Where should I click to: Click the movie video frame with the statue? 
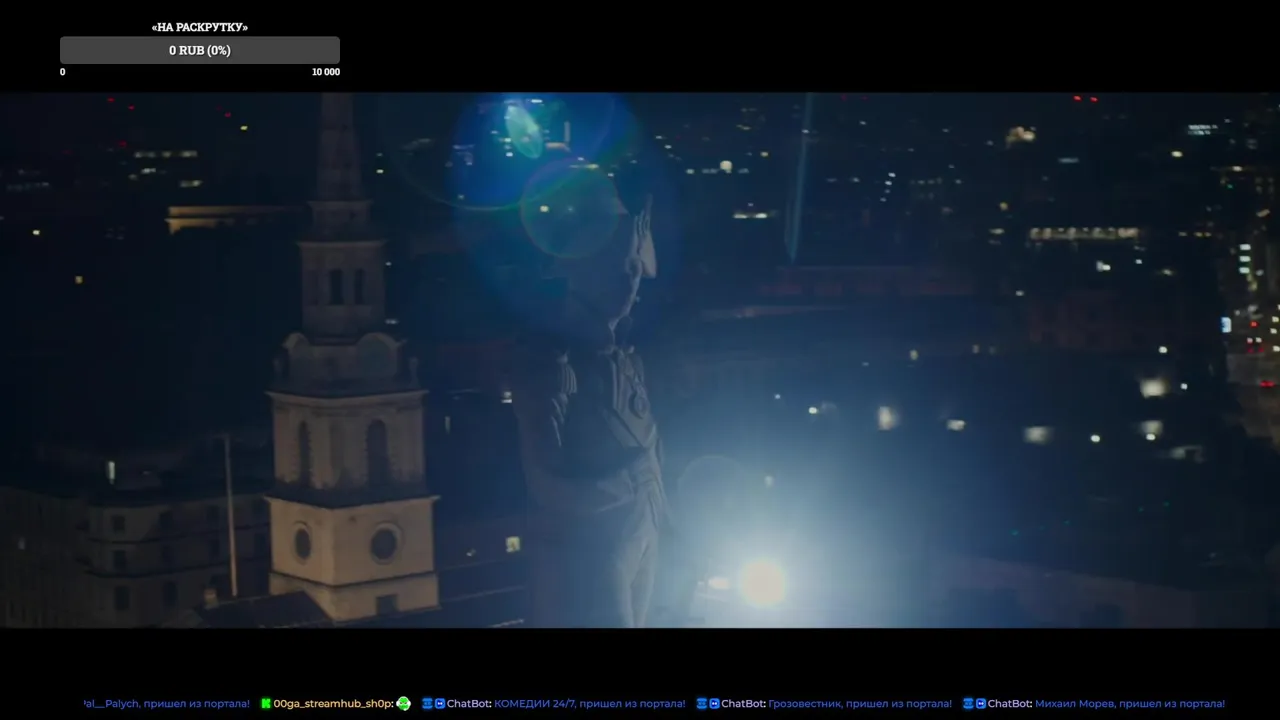[x=640, y=360]
